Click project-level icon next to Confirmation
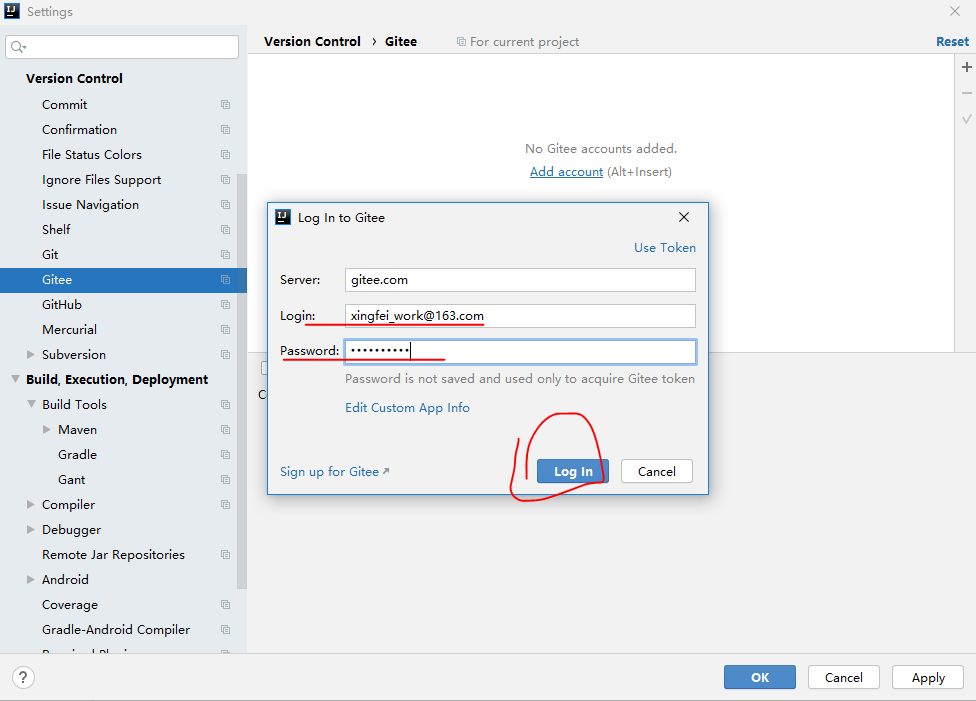The width and height of the screenshot is (976, 701). 225,129
